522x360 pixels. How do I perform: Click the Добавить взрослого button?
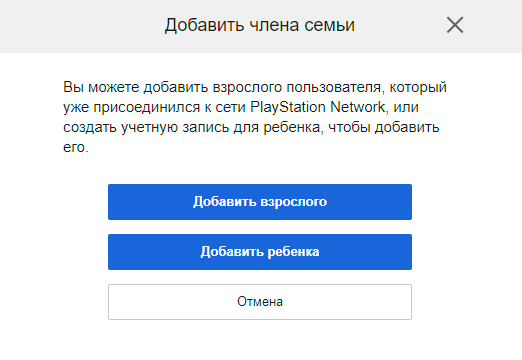[260, 202]
